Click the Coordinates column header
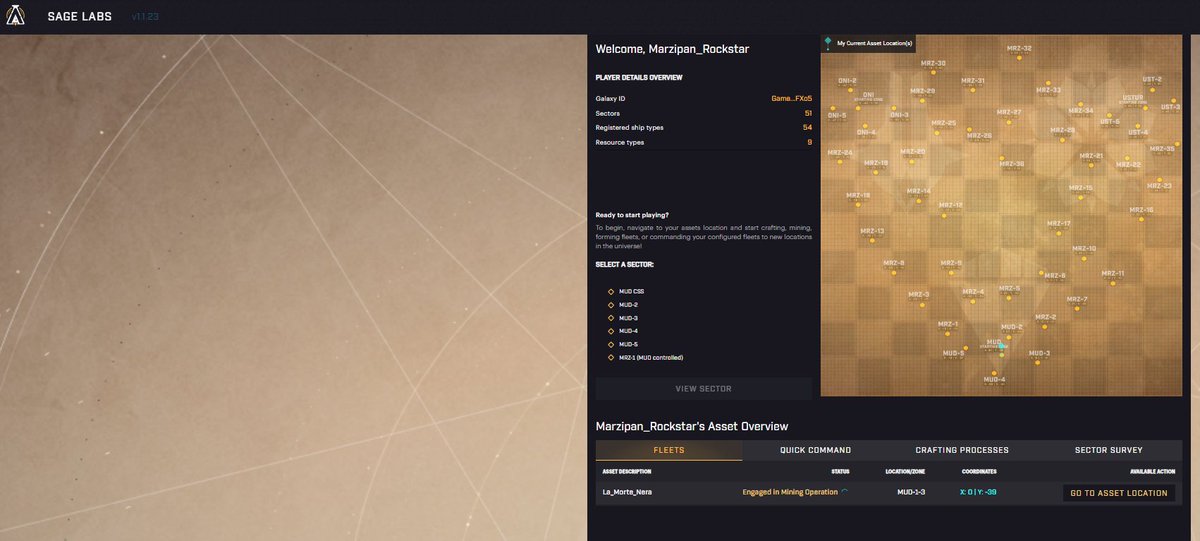The height and width of the screenshot is (541, 1200). (978, 470)
